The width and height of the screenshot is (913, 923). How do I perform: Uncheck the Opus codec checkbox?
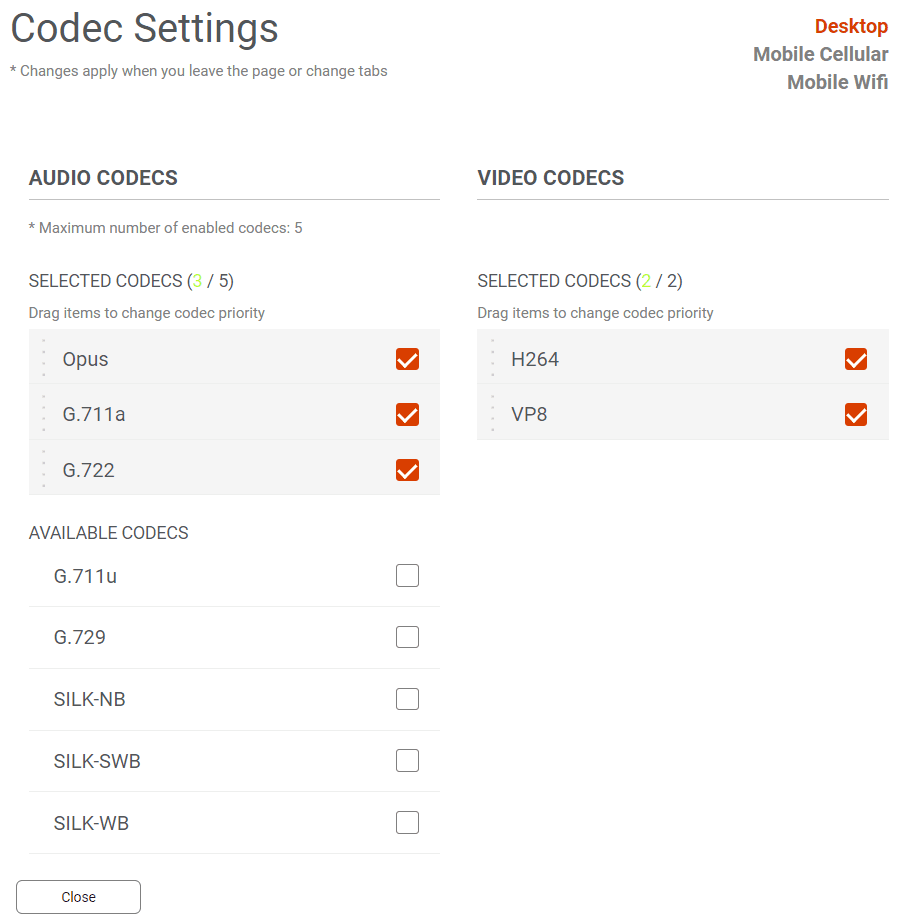click(x=407, y=359)
